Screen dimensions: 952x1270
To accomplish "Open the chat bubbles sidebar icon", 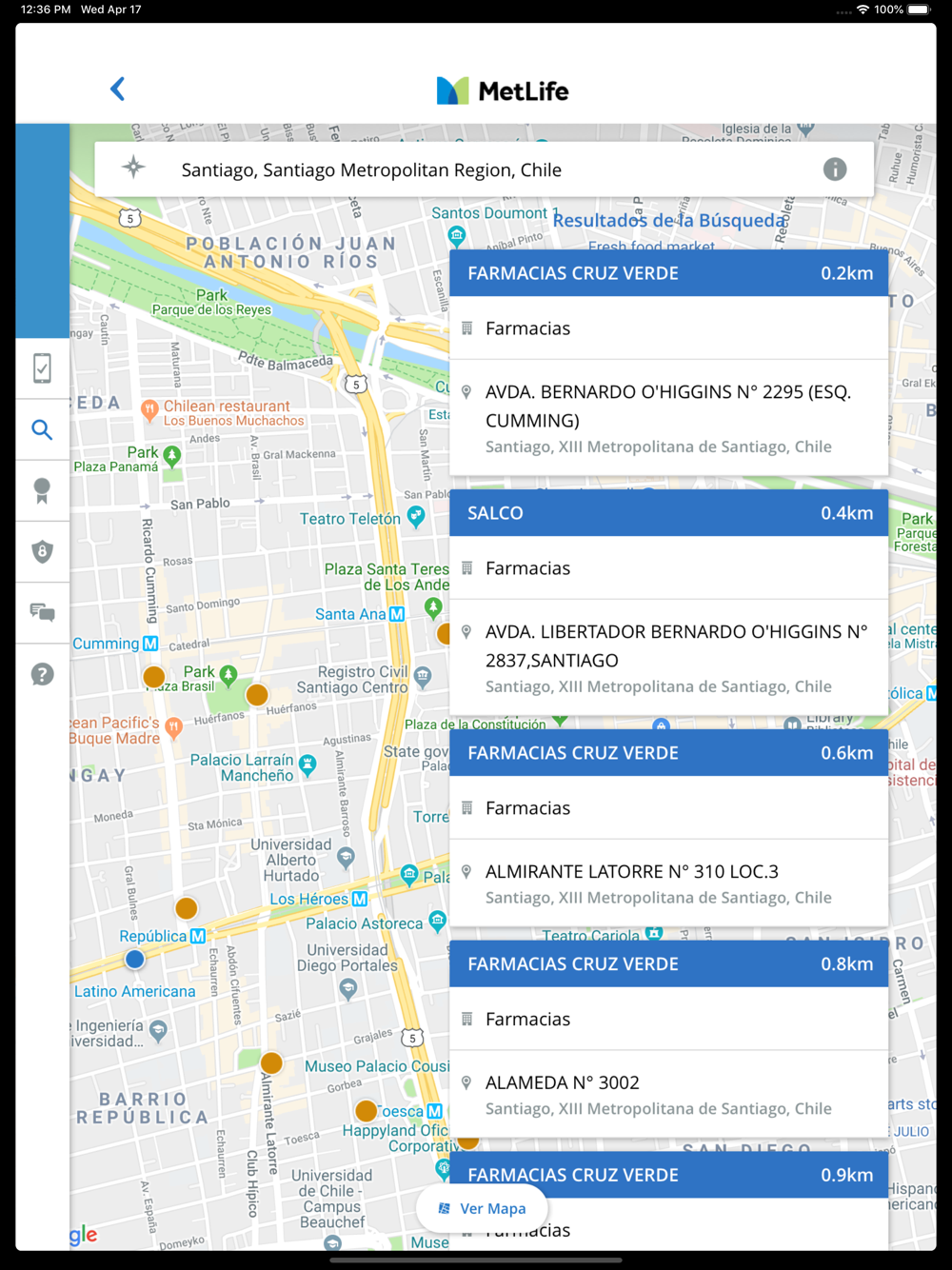I will pos(42,612).
